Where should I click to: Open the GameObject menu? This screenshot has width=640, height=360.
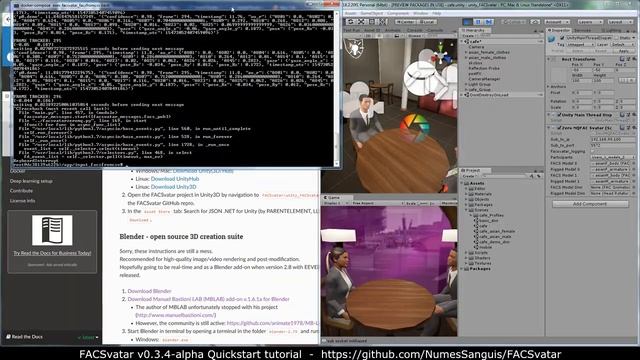[372, 13]
